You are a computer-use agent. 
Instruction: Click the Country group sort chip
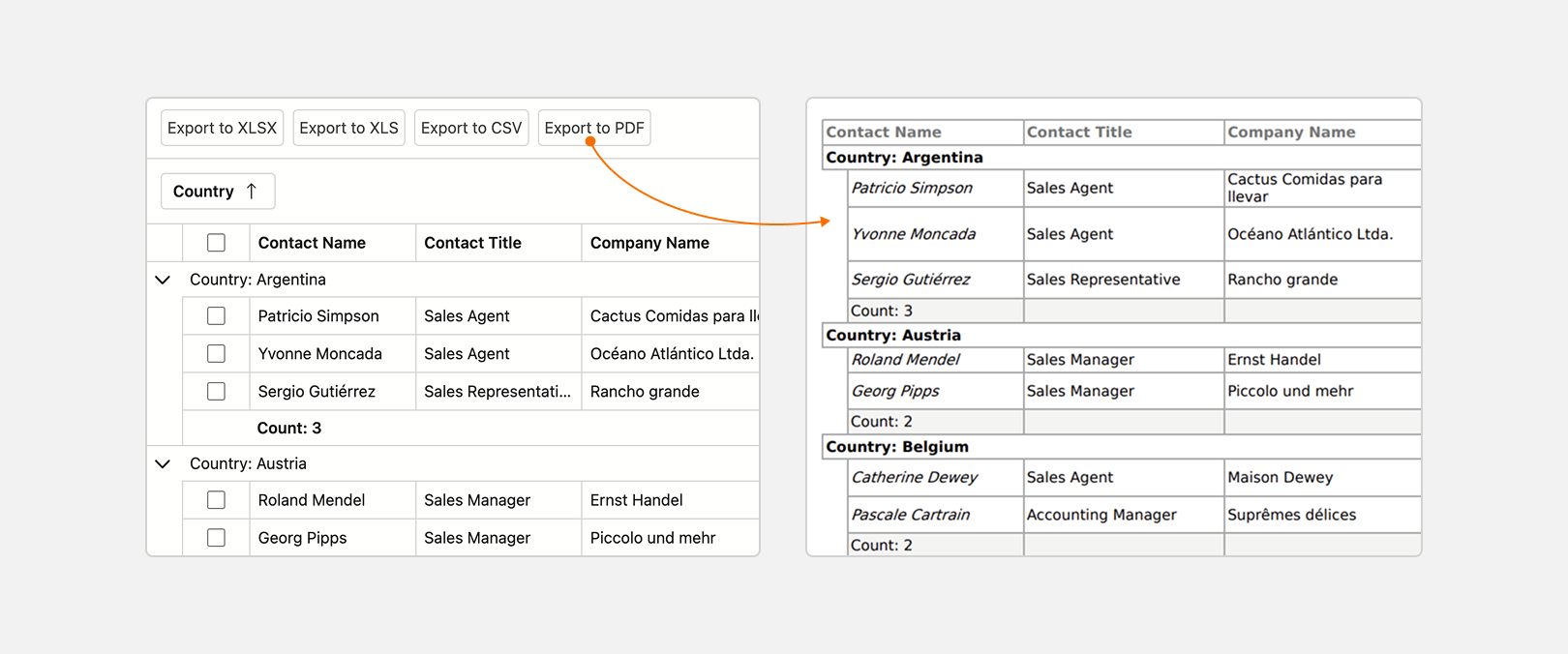click(204, 192)
